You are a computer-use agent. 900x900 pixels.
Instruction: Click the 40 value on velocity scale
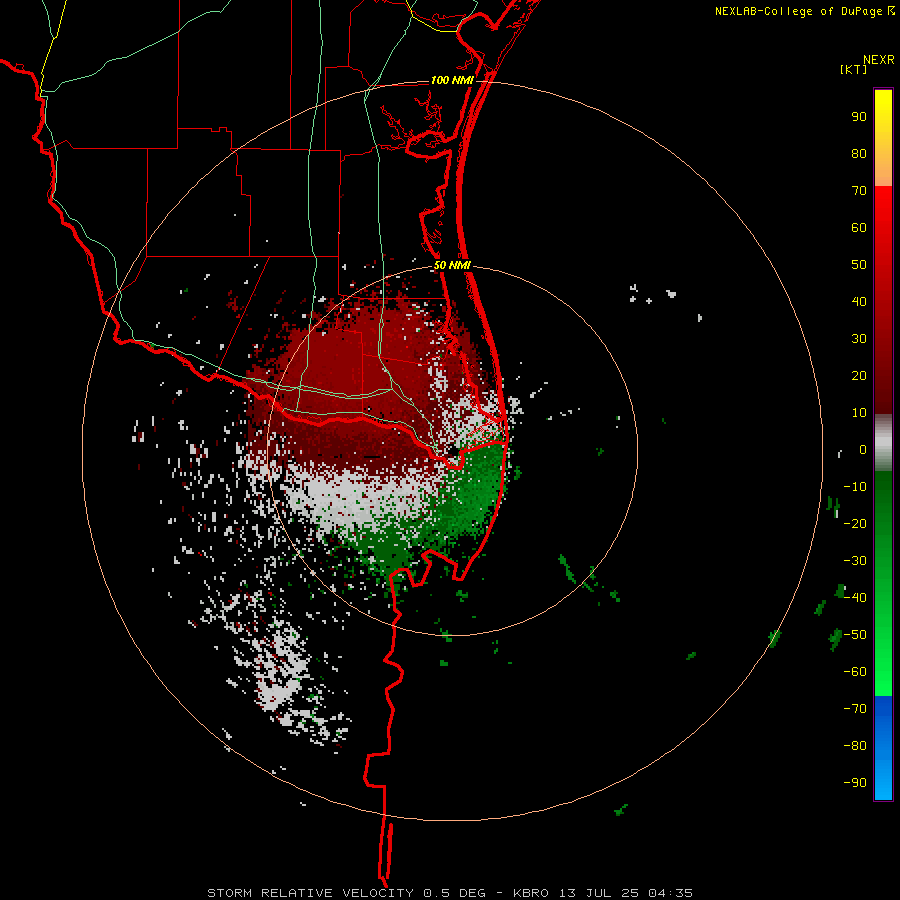click(859, 302)
